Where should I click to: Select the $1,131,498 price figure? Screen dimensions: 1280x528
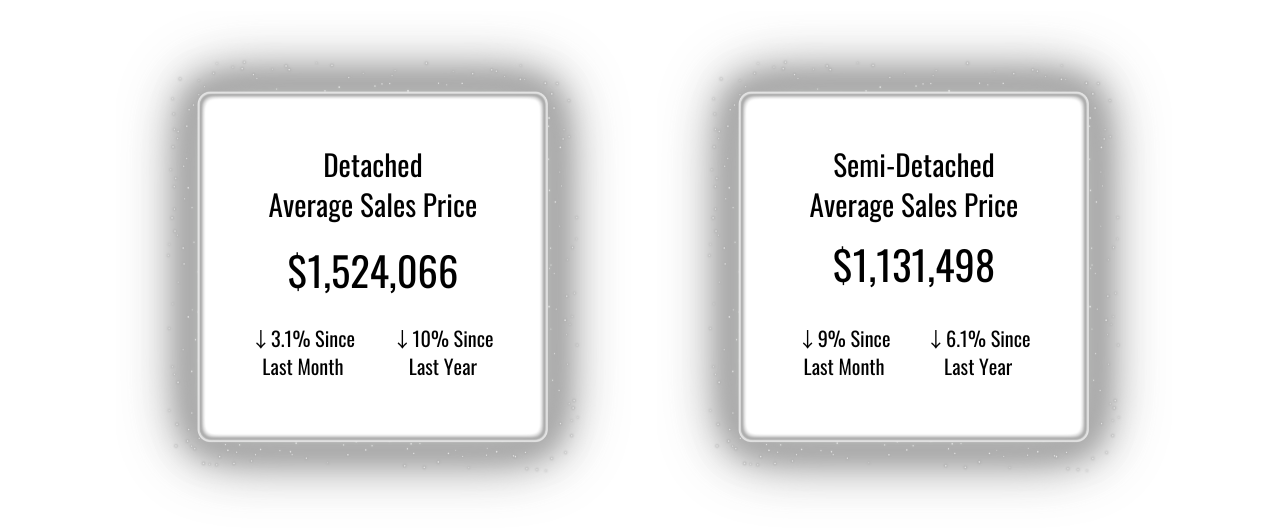913,266
